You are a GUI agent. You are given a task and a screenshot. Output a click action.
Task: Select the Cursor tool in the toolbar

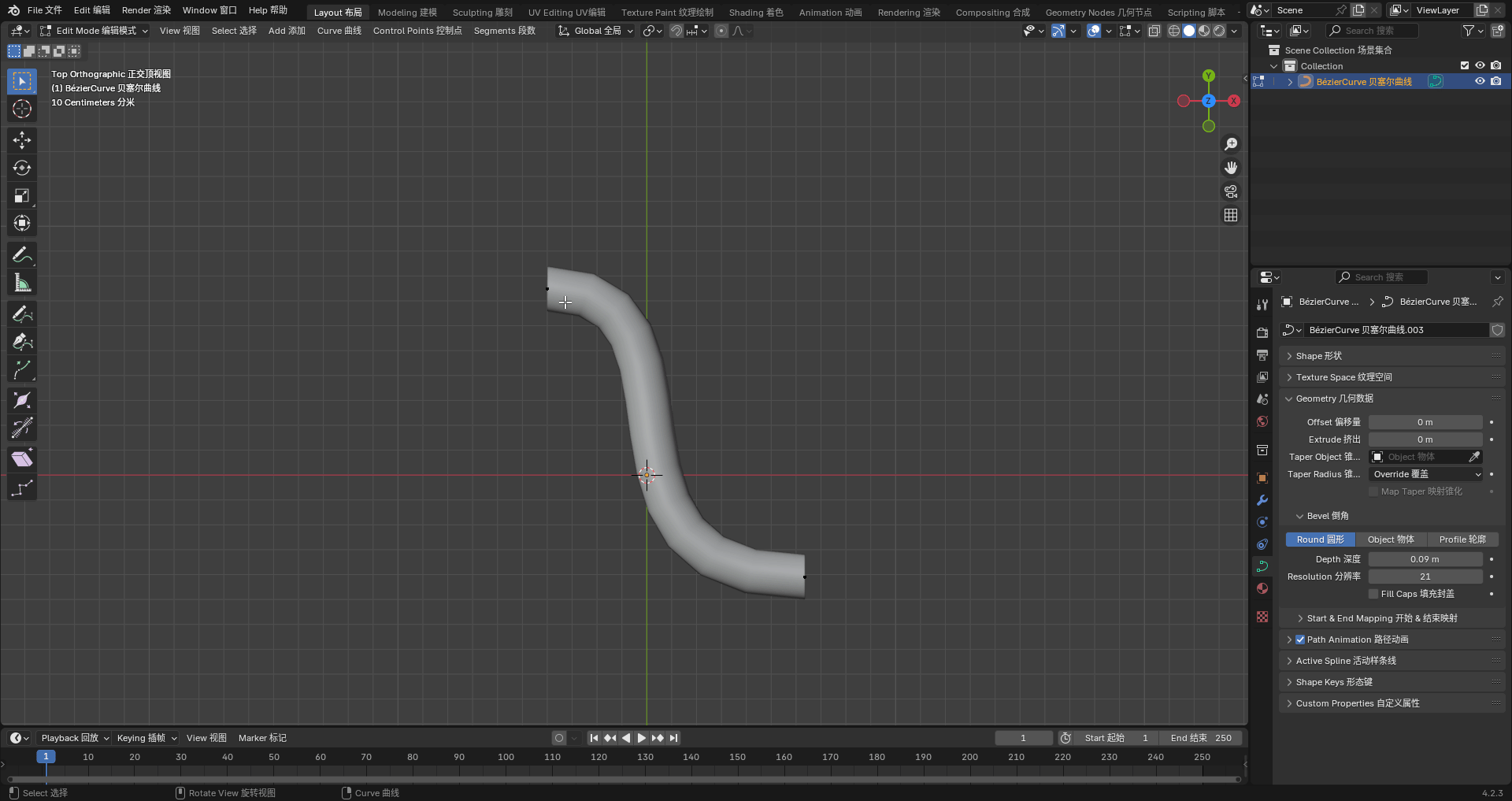coord(22,109)
